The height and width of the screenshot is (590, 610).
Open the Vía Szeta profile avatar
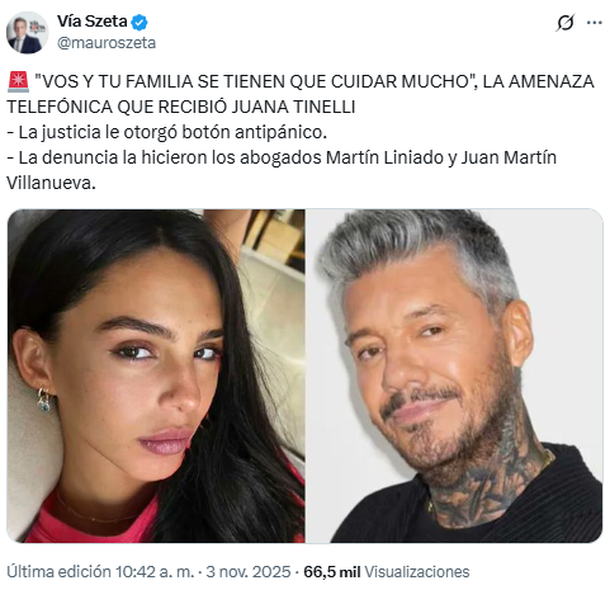tap(27, 33)
